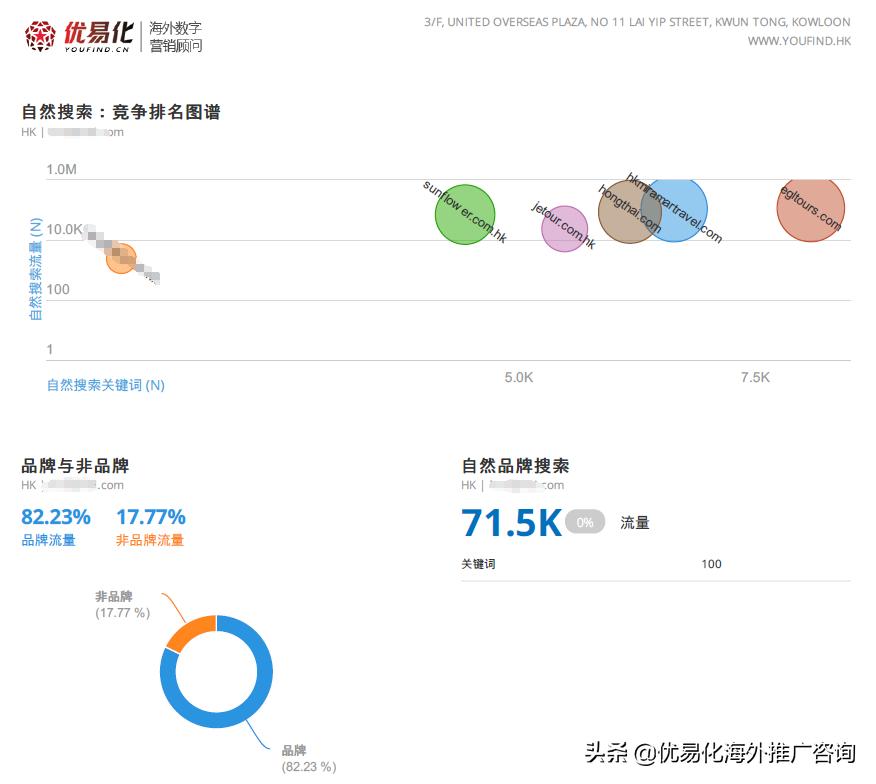876x784 pixels.
Task: Open the 自然搜索流量 (N) axis selector
Action: tap(36, 268)
